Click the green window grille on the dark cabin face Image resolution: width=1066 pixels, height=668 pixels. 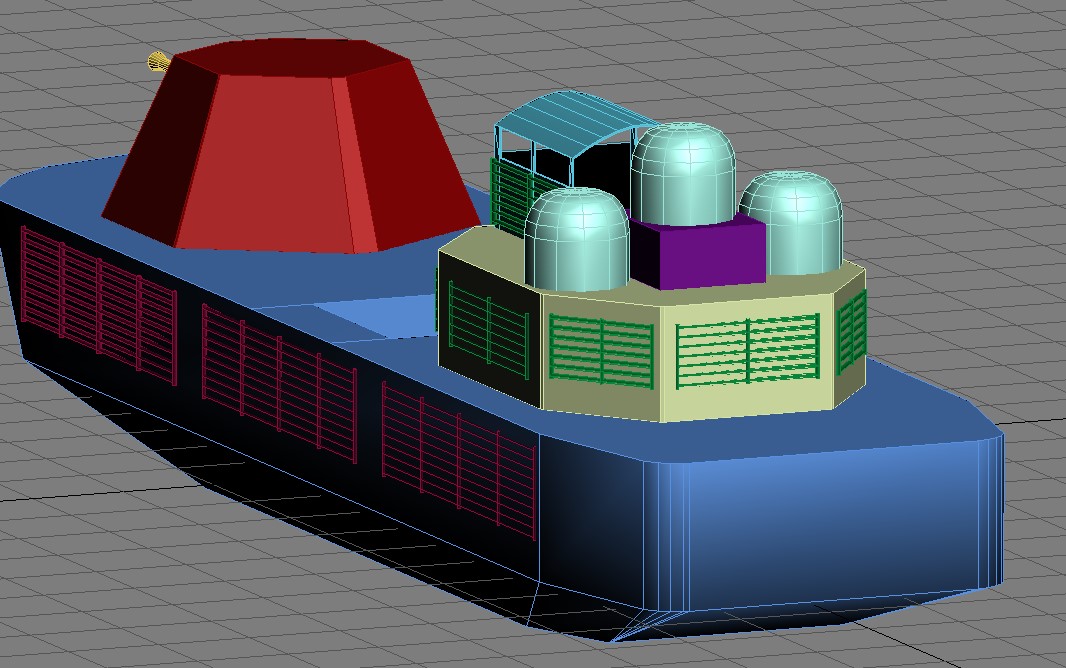coord(488,330)
